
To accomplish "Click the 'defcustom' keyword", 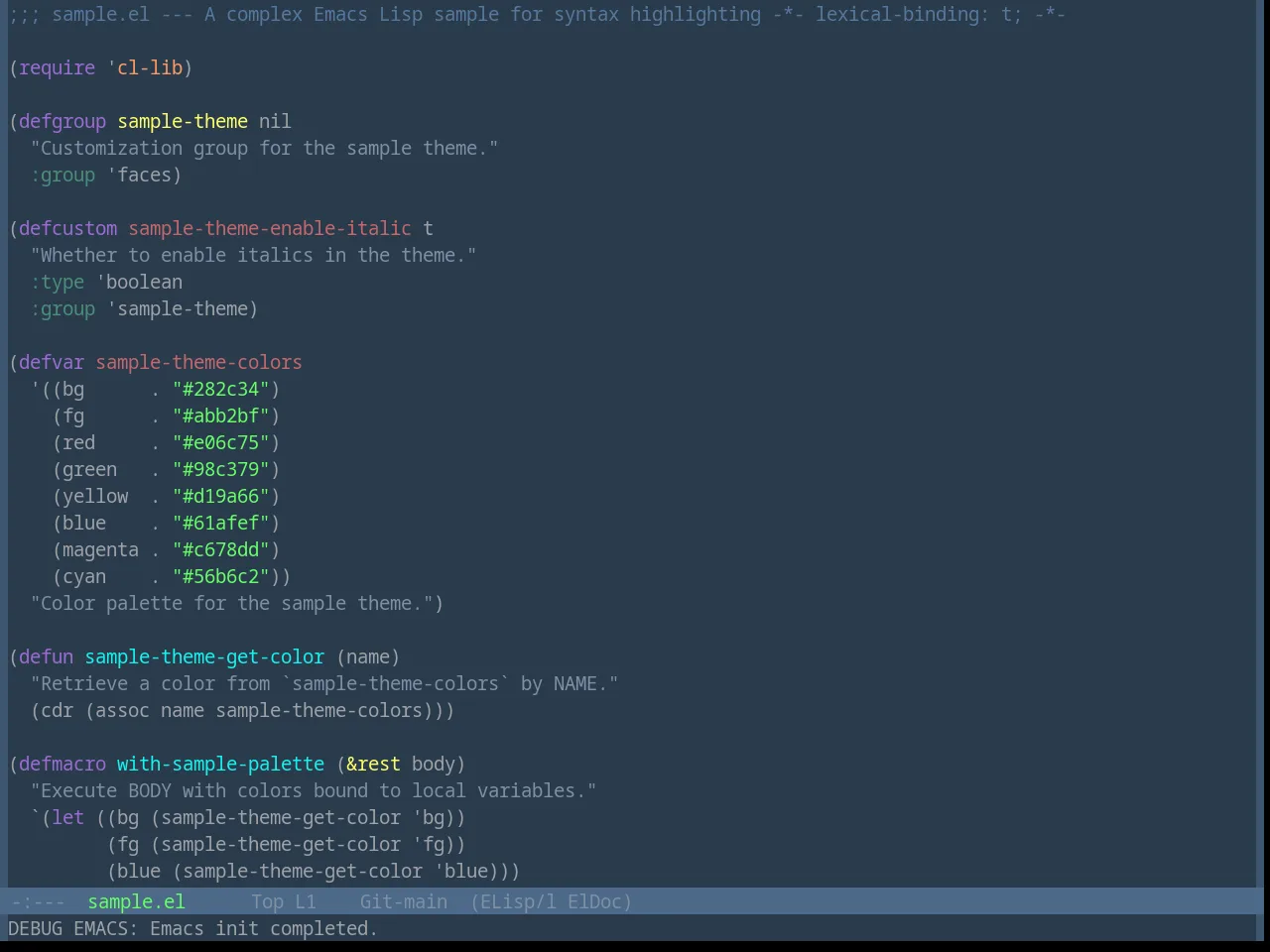I will pos(67,228).
